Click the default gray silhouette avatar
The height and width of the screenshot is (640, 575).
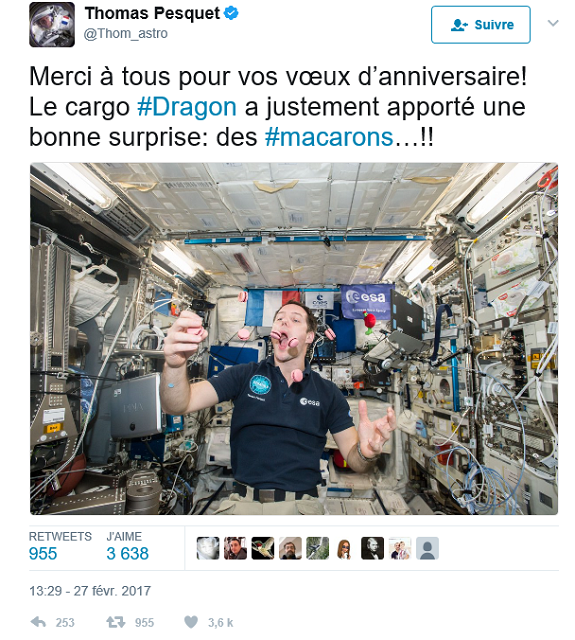427,548
